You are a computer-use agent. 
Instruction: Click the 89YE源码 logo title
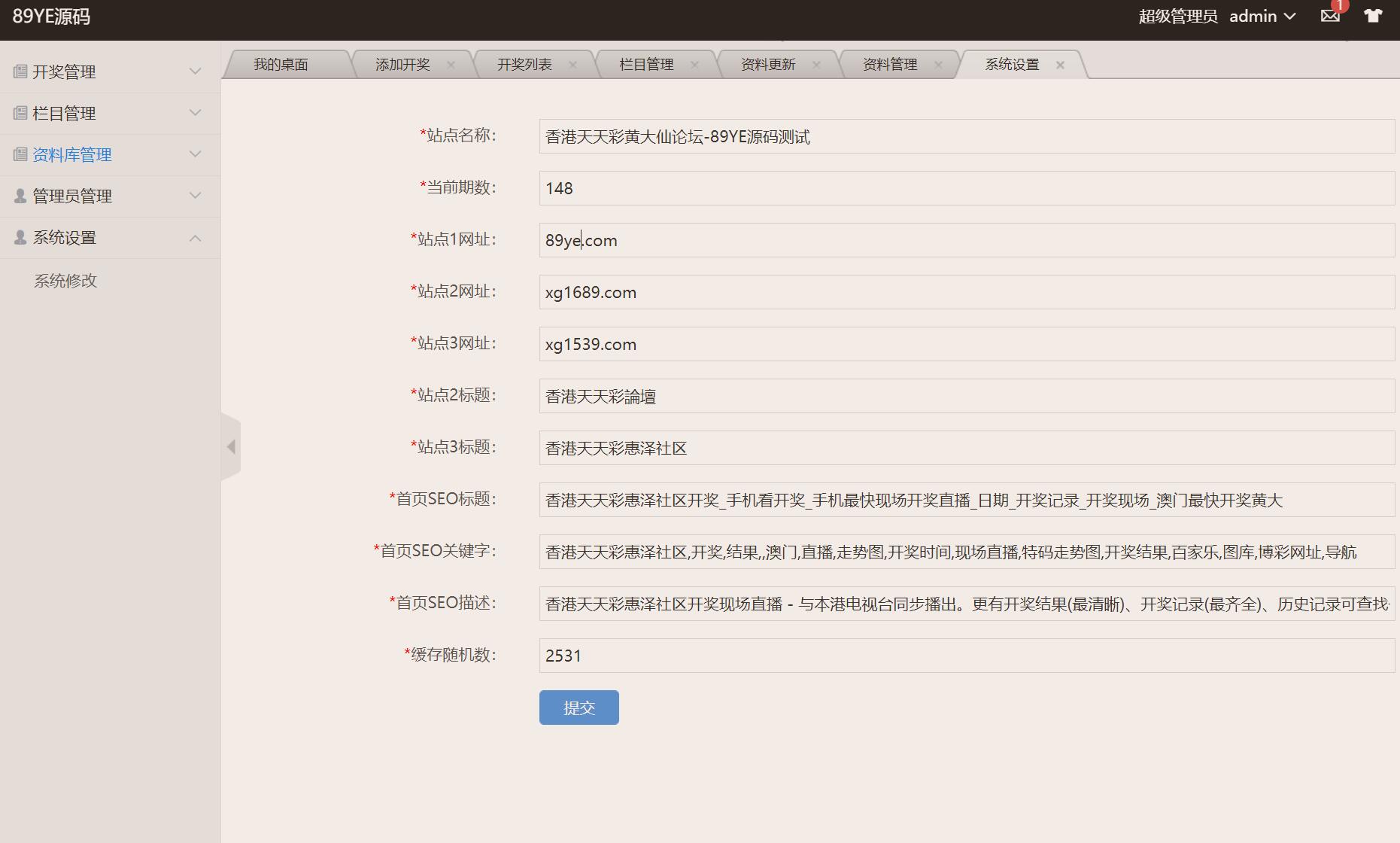[x=51, y=17]
